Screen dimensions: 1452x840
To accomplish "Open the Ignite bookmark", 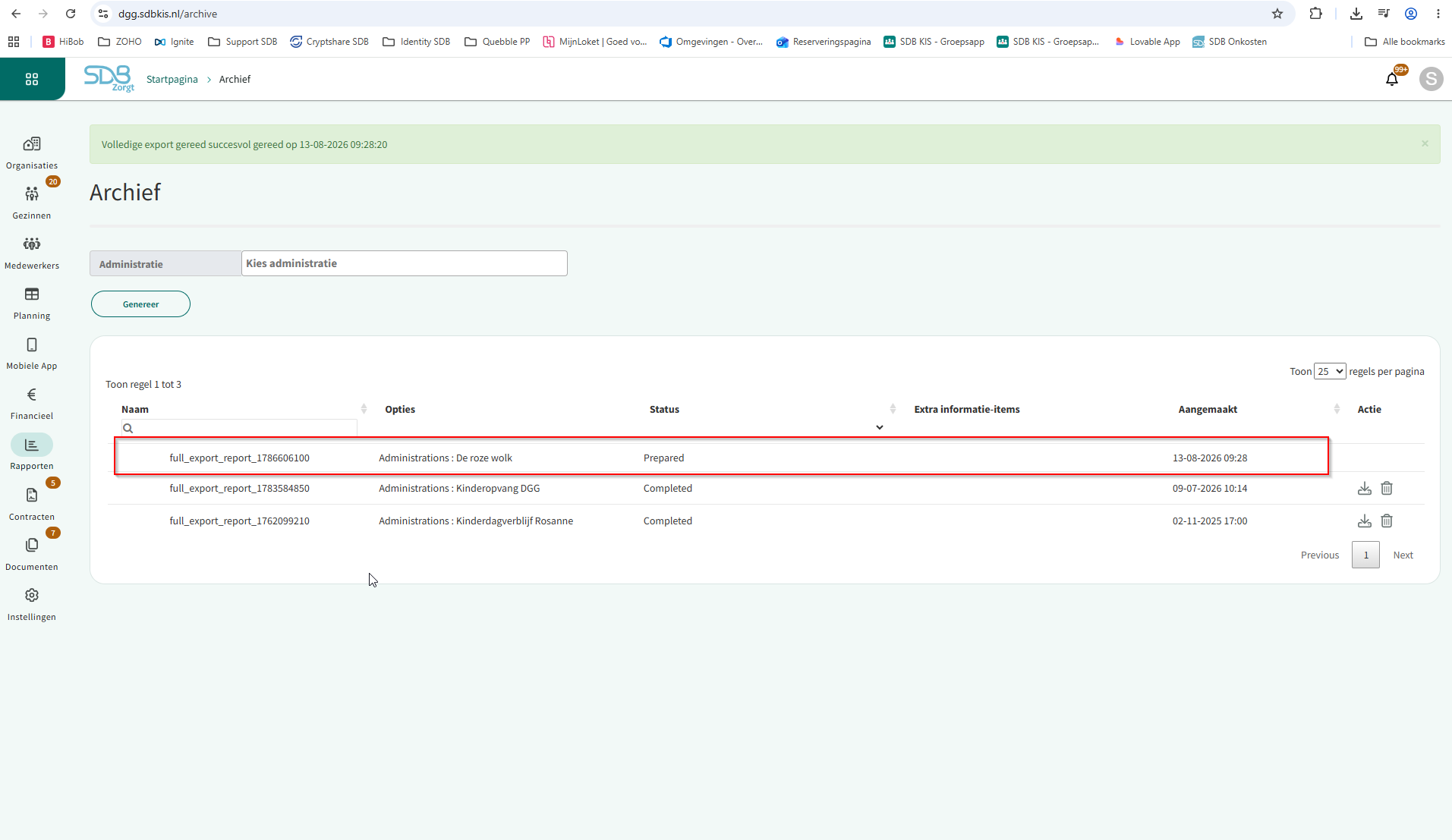I will (174, 42).
